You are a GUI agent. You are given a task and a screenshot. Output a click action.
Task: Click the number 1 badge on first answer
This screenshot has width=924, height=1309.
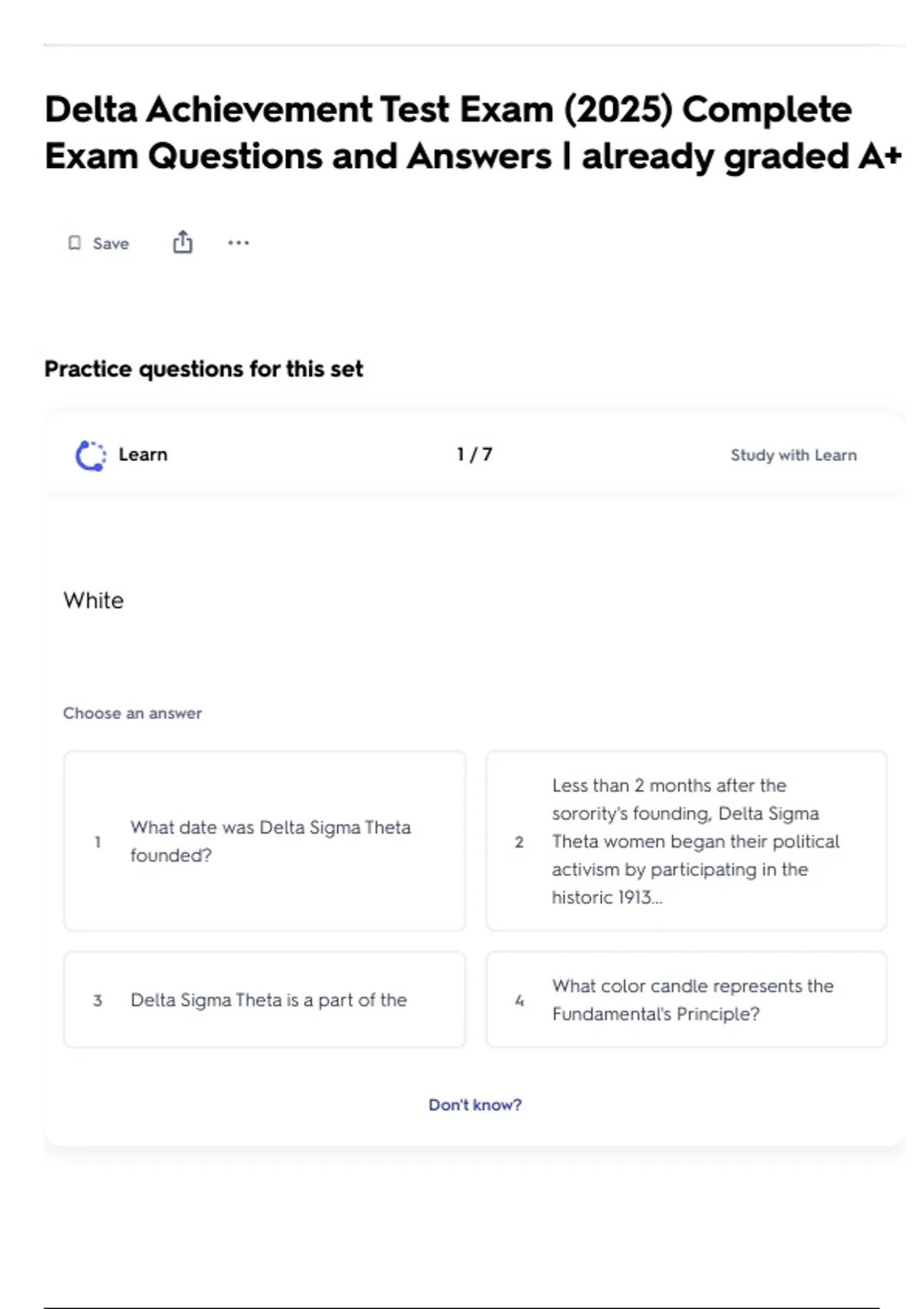click(98, 842)
